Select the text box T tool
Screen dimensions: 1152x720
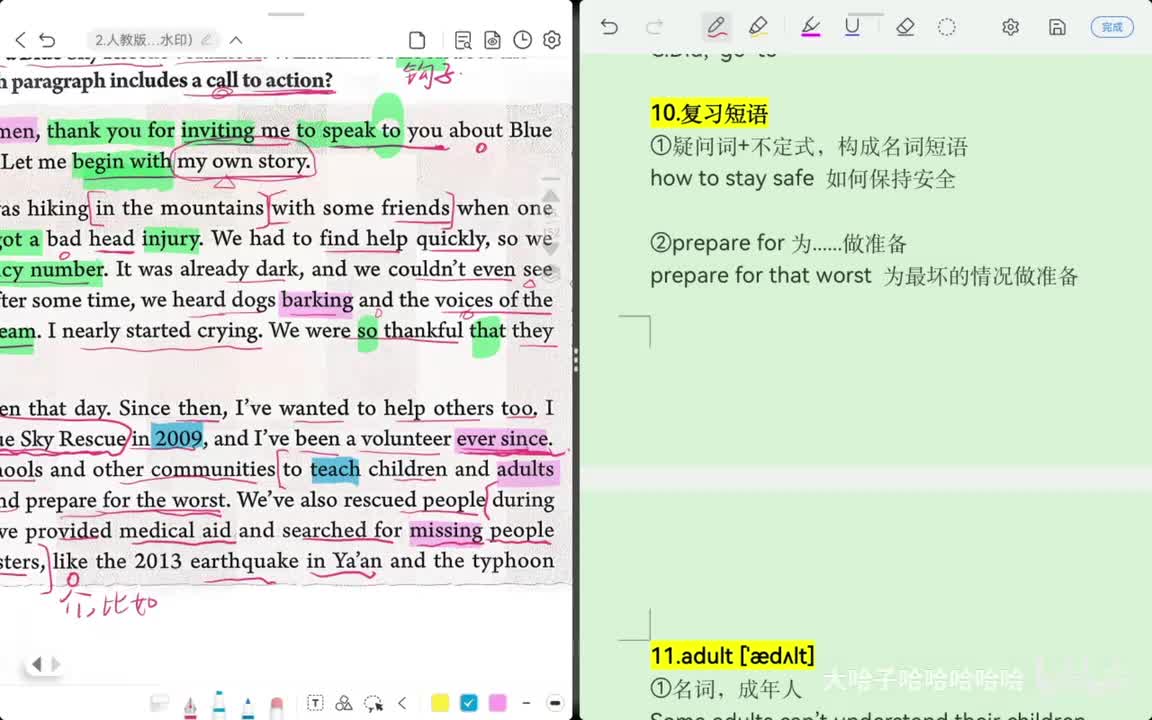[315, 703]
